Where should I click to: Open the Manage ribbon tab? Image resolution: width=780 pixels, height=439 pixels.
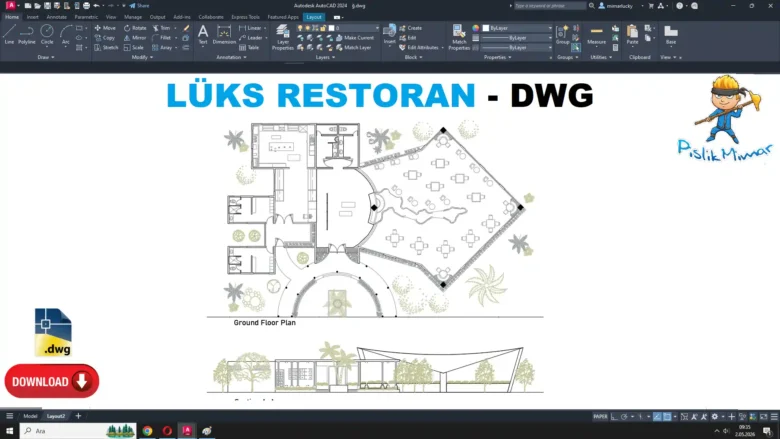tap(133, 17)
